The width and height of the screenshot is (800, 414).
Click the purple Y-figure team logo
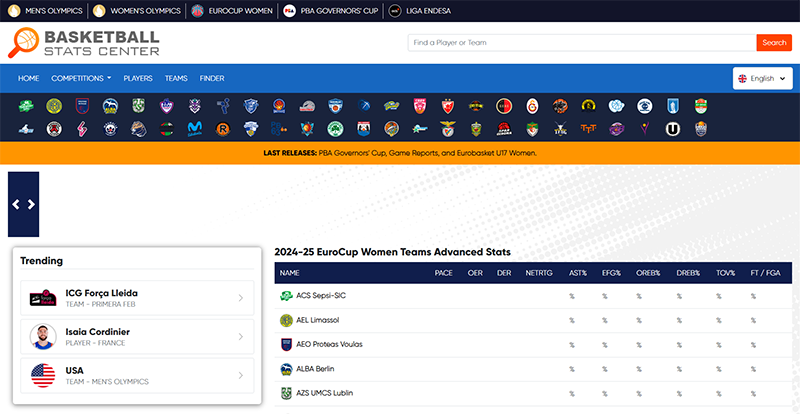[x=644, y=129]
